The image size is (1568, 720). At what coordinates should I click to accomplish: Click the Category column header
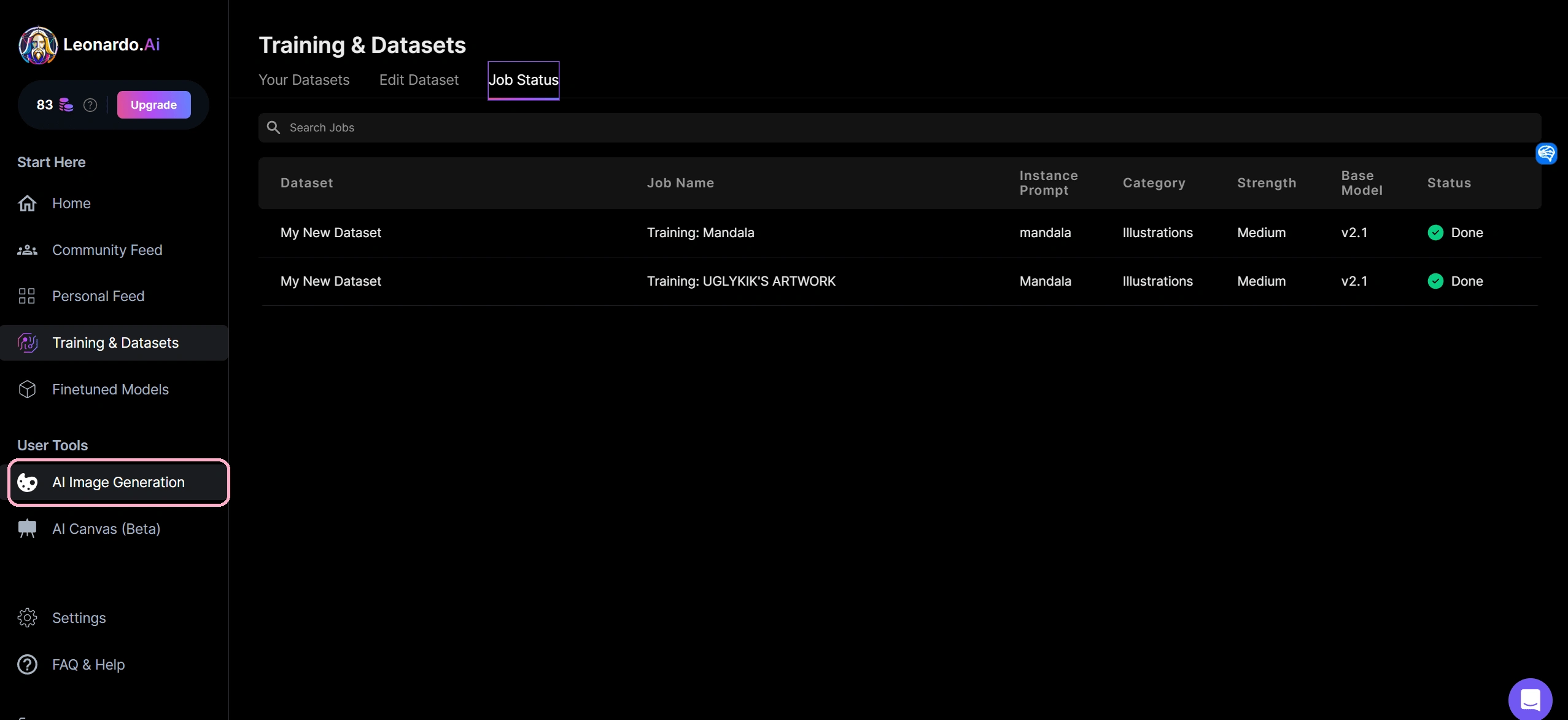point(1154,183)
